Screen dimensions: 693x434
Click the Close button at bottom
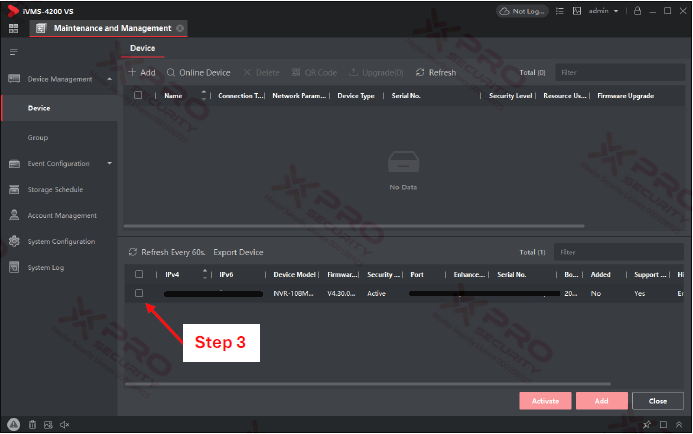(658, 401)
